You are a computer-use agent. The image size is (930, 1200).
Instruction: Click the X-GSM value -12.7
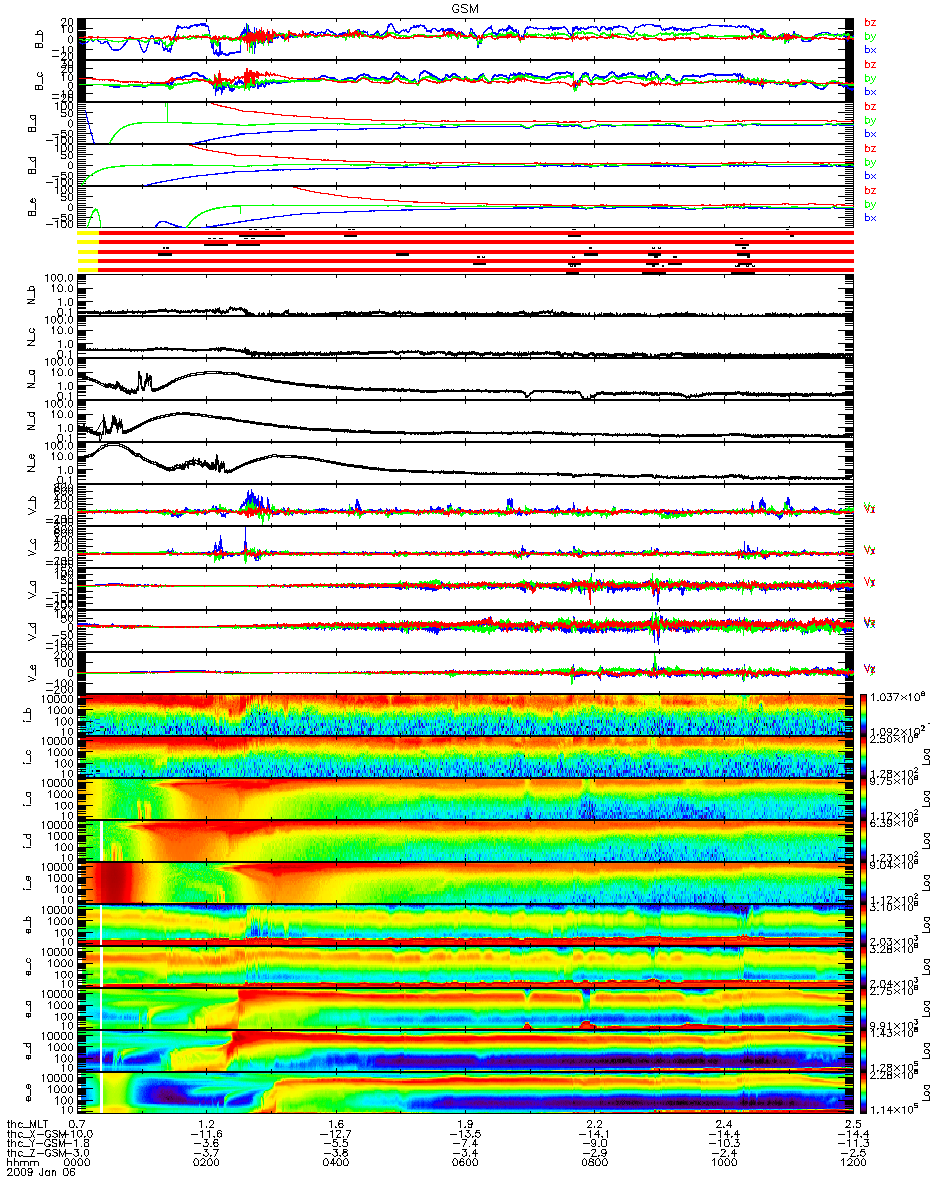pyautogui.click(x=334, y=1133)
